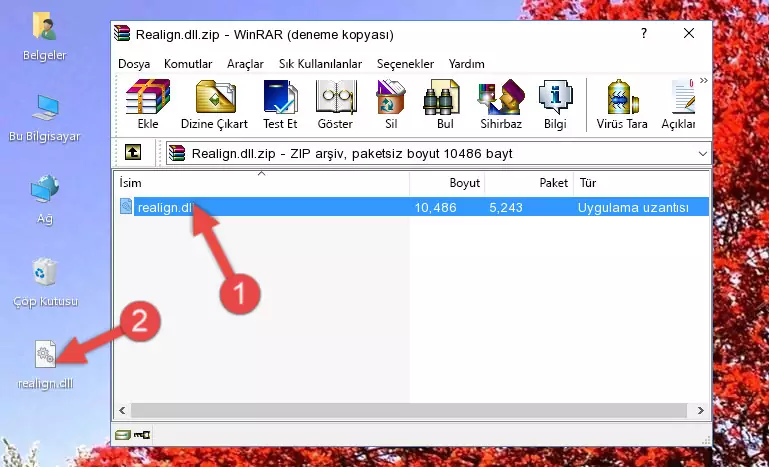769x467 pixels.
Task: Open the Sık Kullanılanlar menu
Action: 320,64
